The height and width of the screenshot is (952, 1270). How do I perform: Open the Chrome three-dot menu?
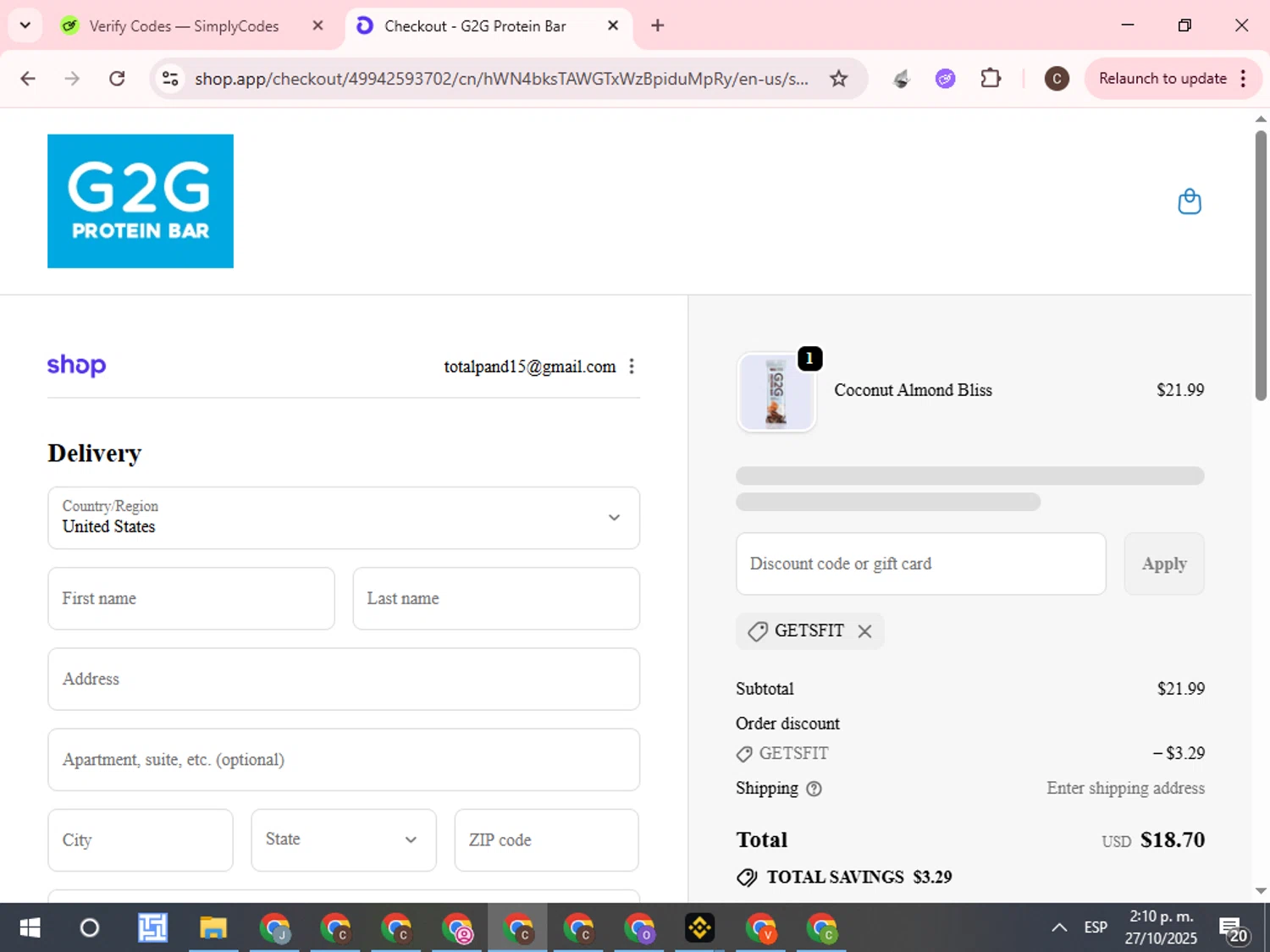pos(1243,79)
